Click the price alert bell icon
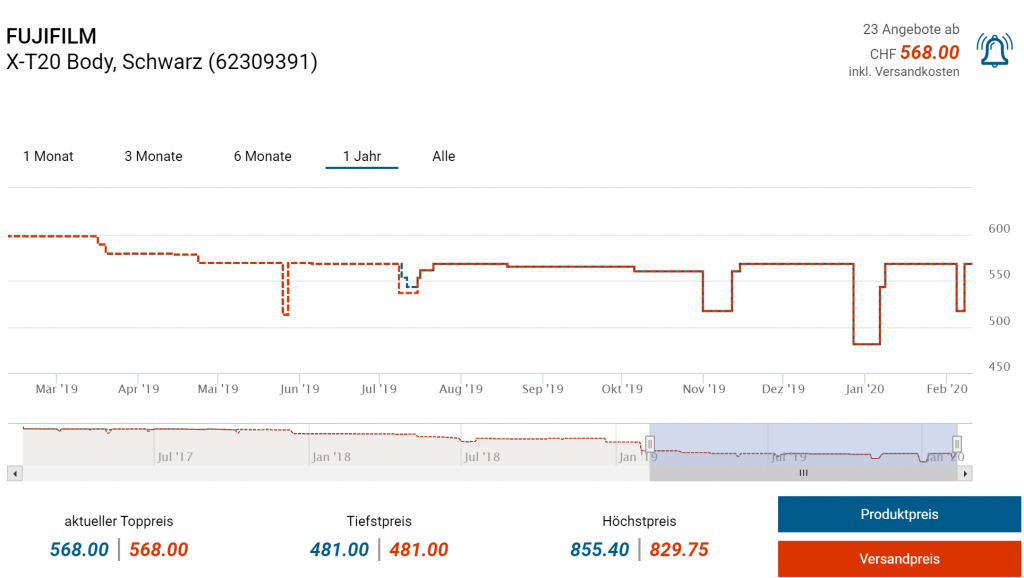 [994, 51]
